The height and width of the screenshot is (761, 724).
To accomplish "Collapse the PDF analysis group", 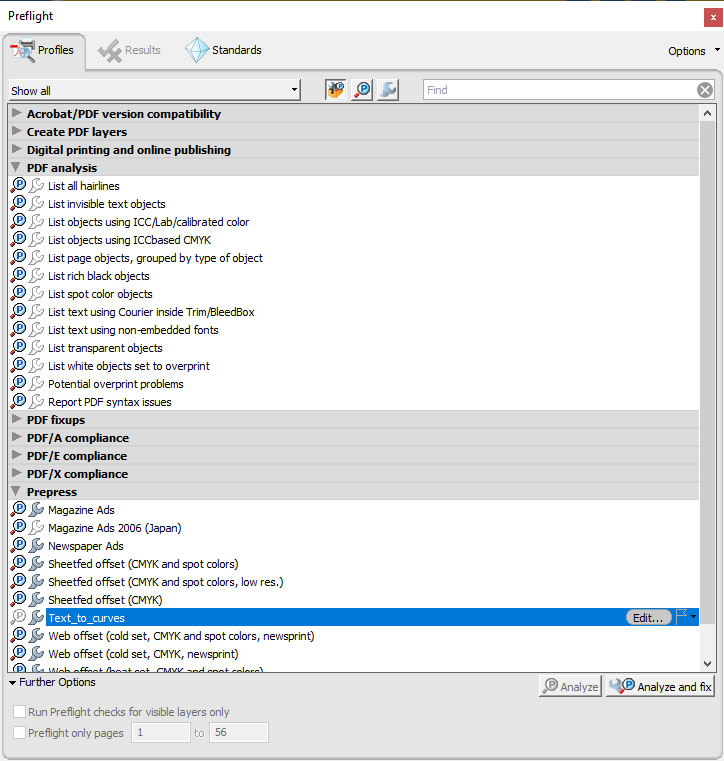I will pyautogui.click(x=16, y=167).
